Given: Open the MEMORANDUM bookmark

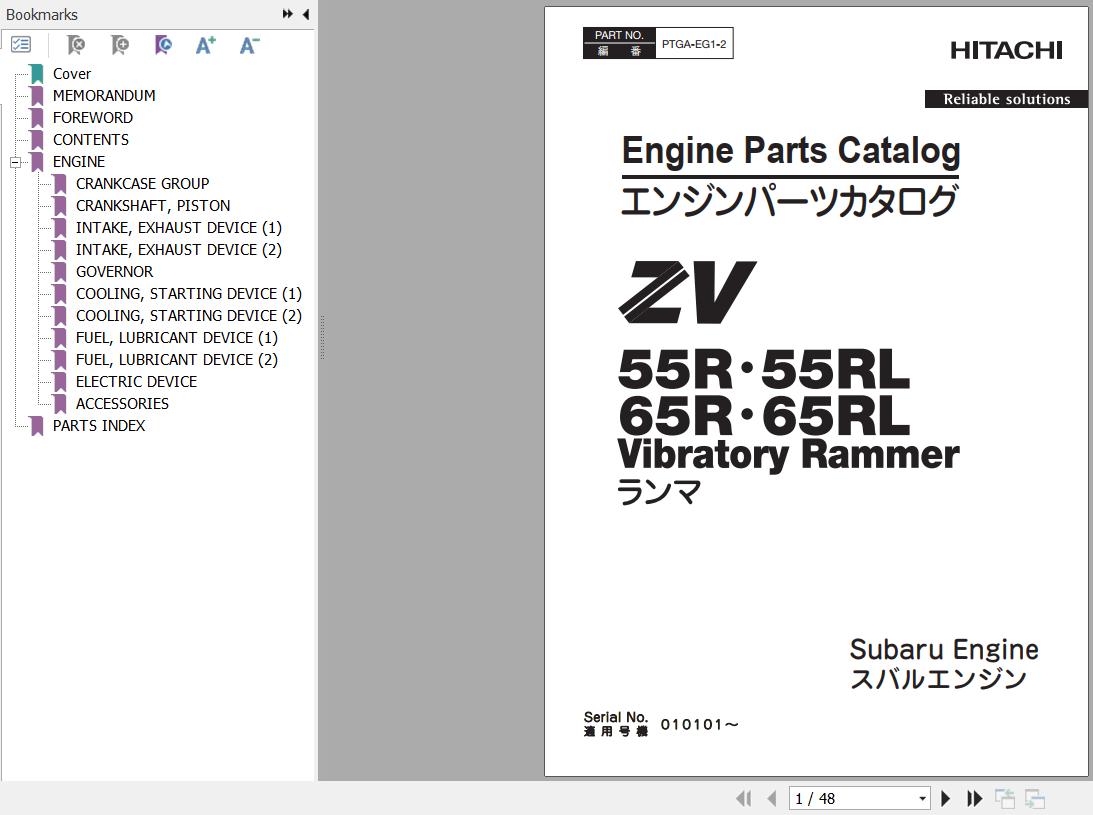Looking at the screenshot, I should 104,96.
